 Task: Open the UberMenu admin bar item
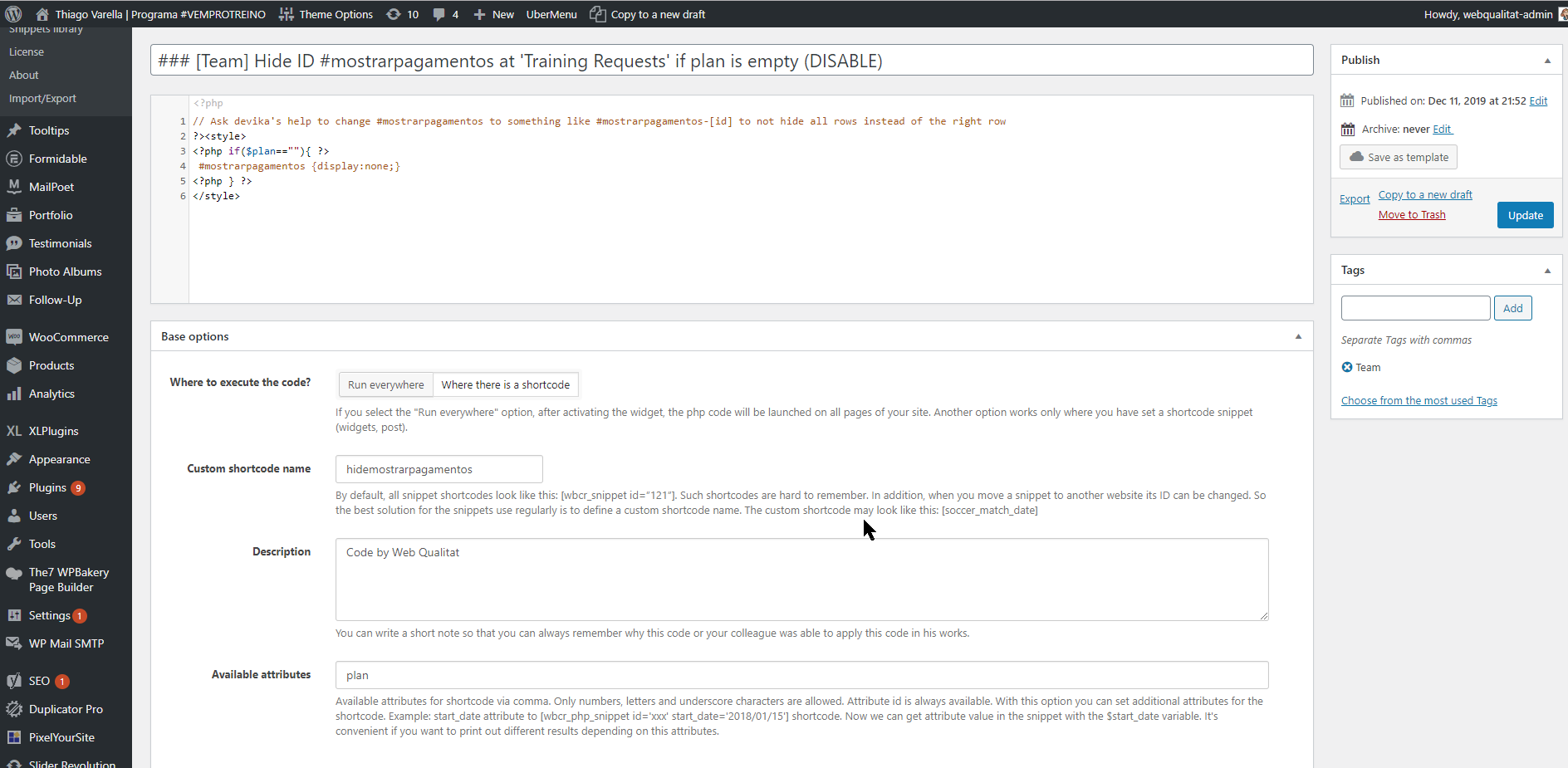point(551,14)
